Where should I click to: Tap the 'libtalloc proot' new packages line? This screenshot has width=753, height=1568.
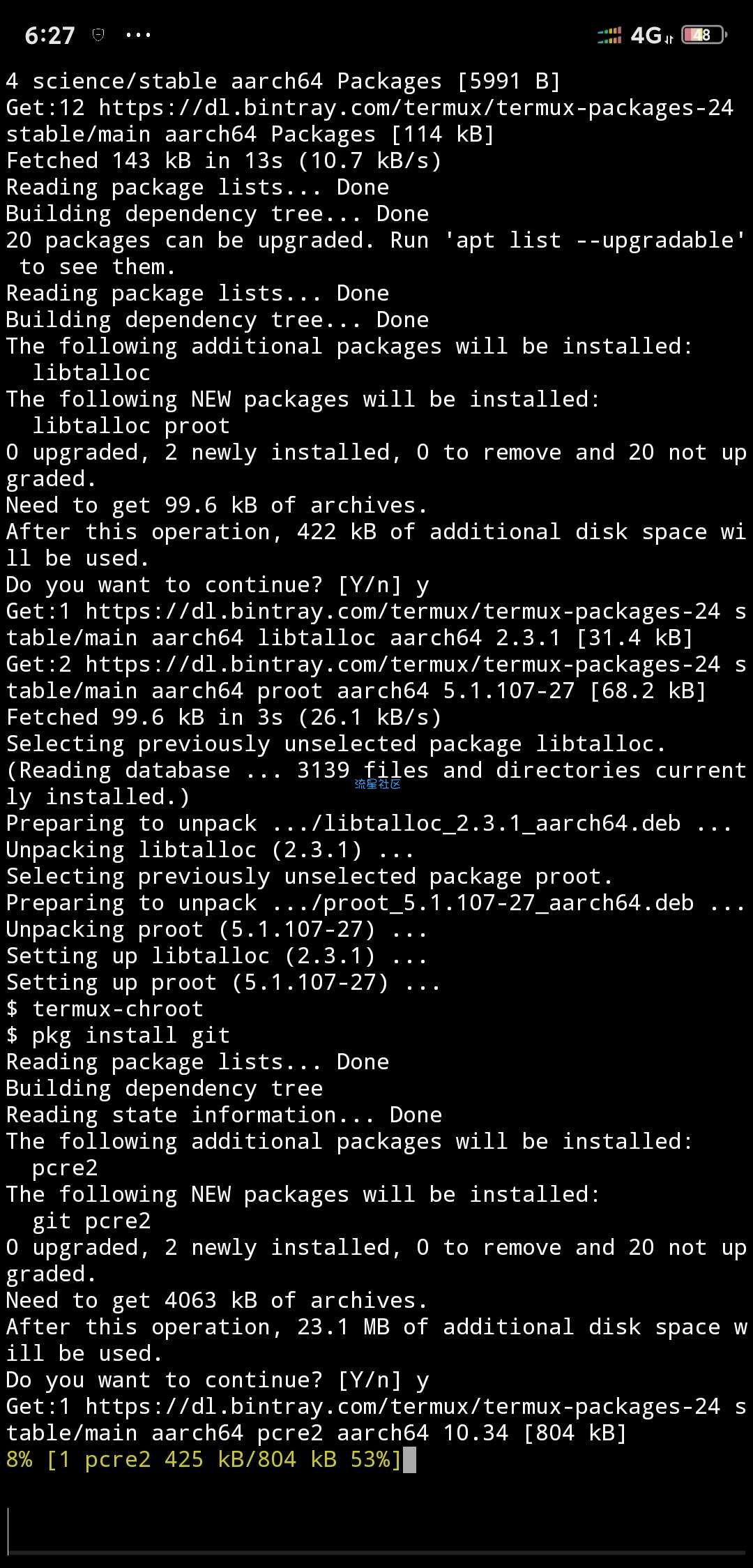tap(131, 426)
